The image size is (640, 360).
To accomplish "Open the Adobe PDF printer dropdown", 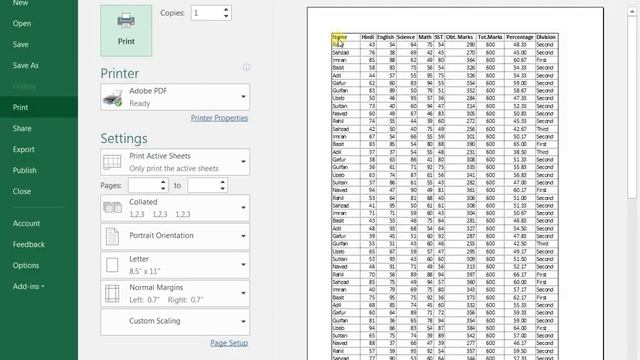I will coord(175,97).
